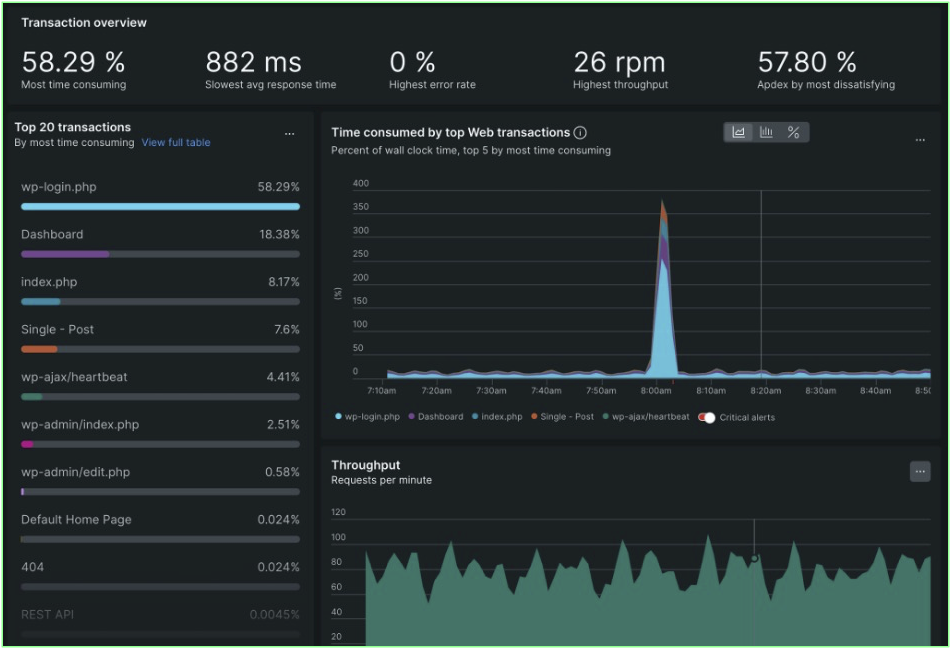Switch to the bar chart view icon

tap(766, 131)
